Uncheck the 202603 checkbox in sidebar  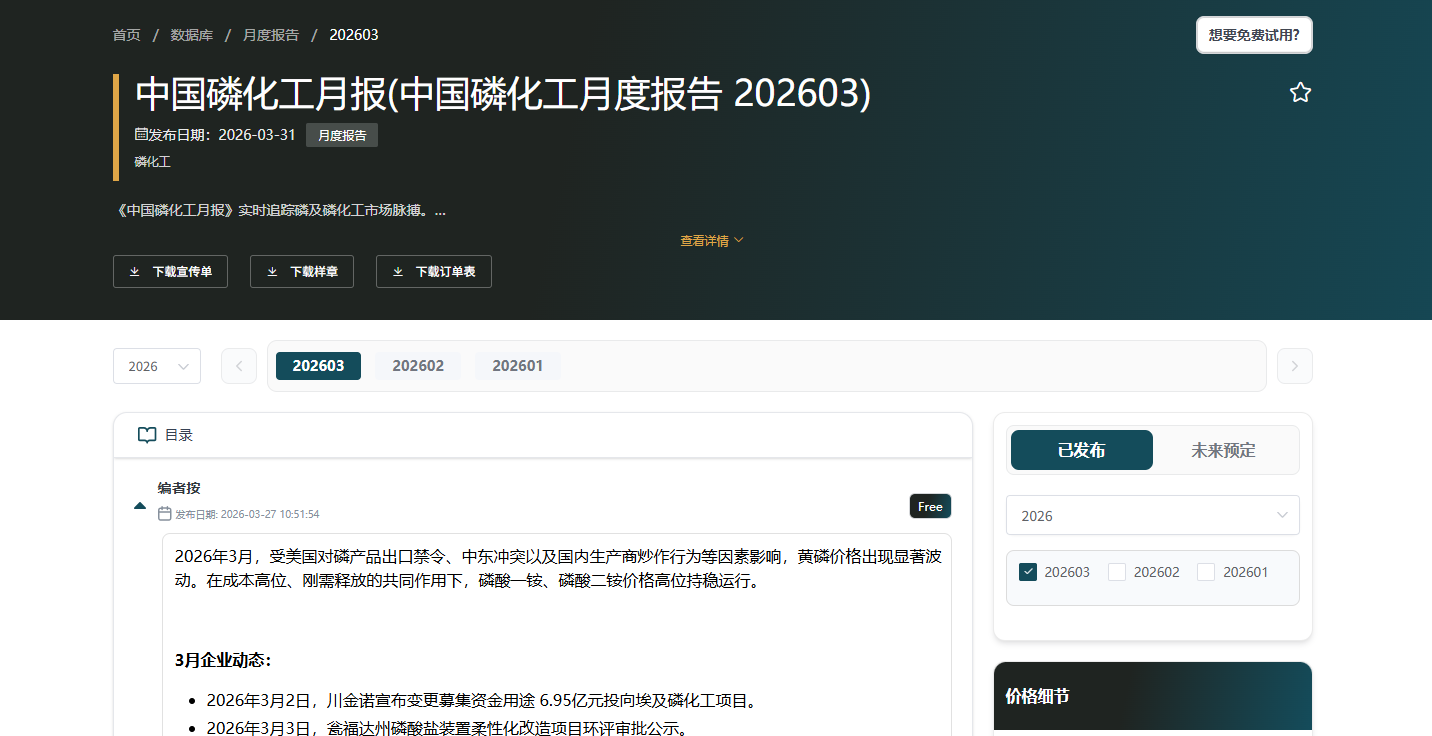click(1028, 571)
